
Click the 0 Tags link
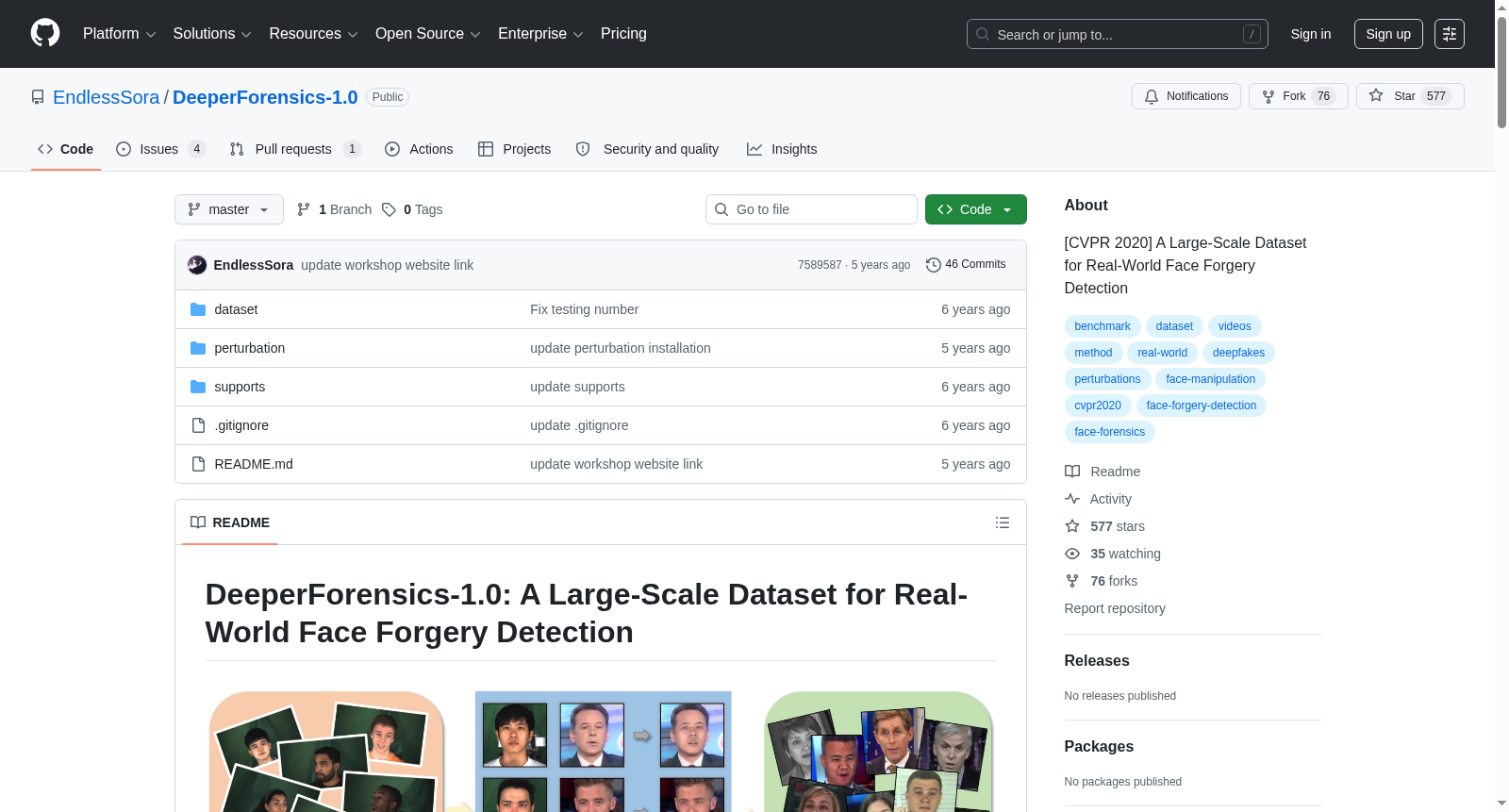413,209
